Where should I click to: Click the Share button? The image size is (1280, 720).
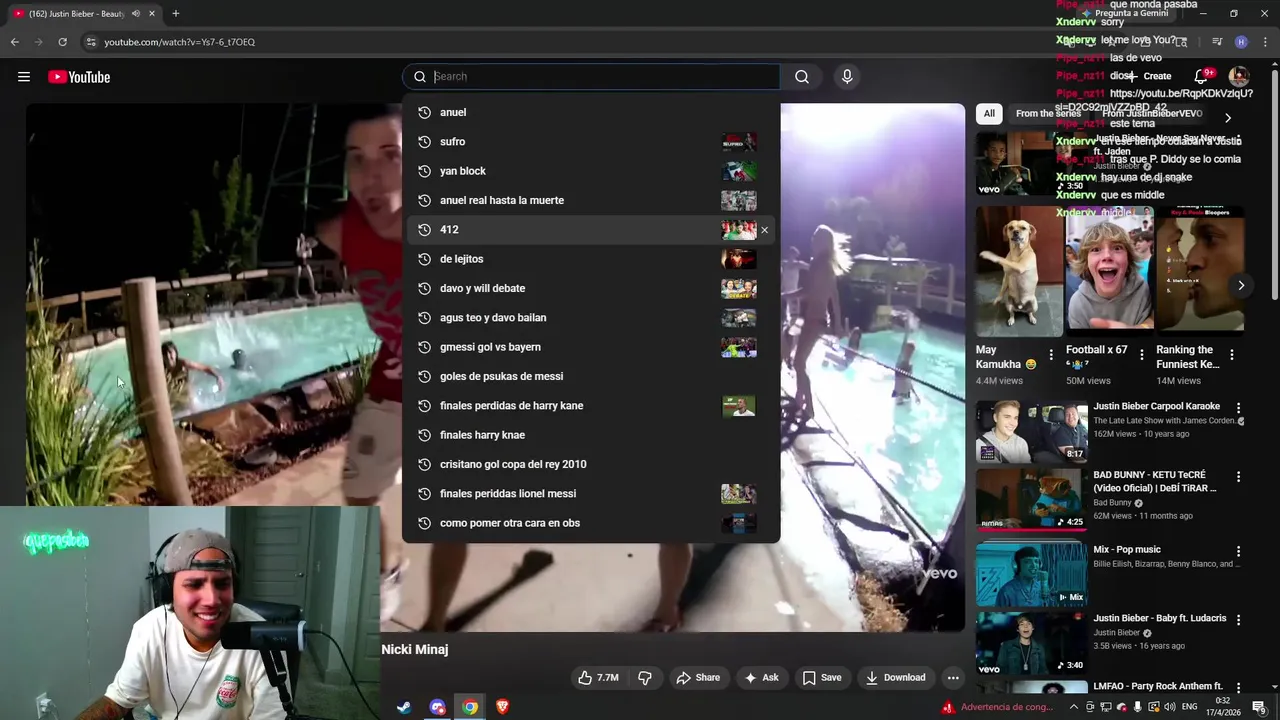pos(698,678)
